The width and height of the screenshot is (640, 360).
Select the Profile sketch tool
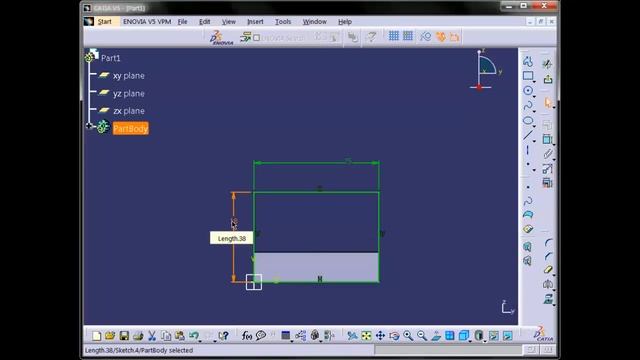coord(528,62)
